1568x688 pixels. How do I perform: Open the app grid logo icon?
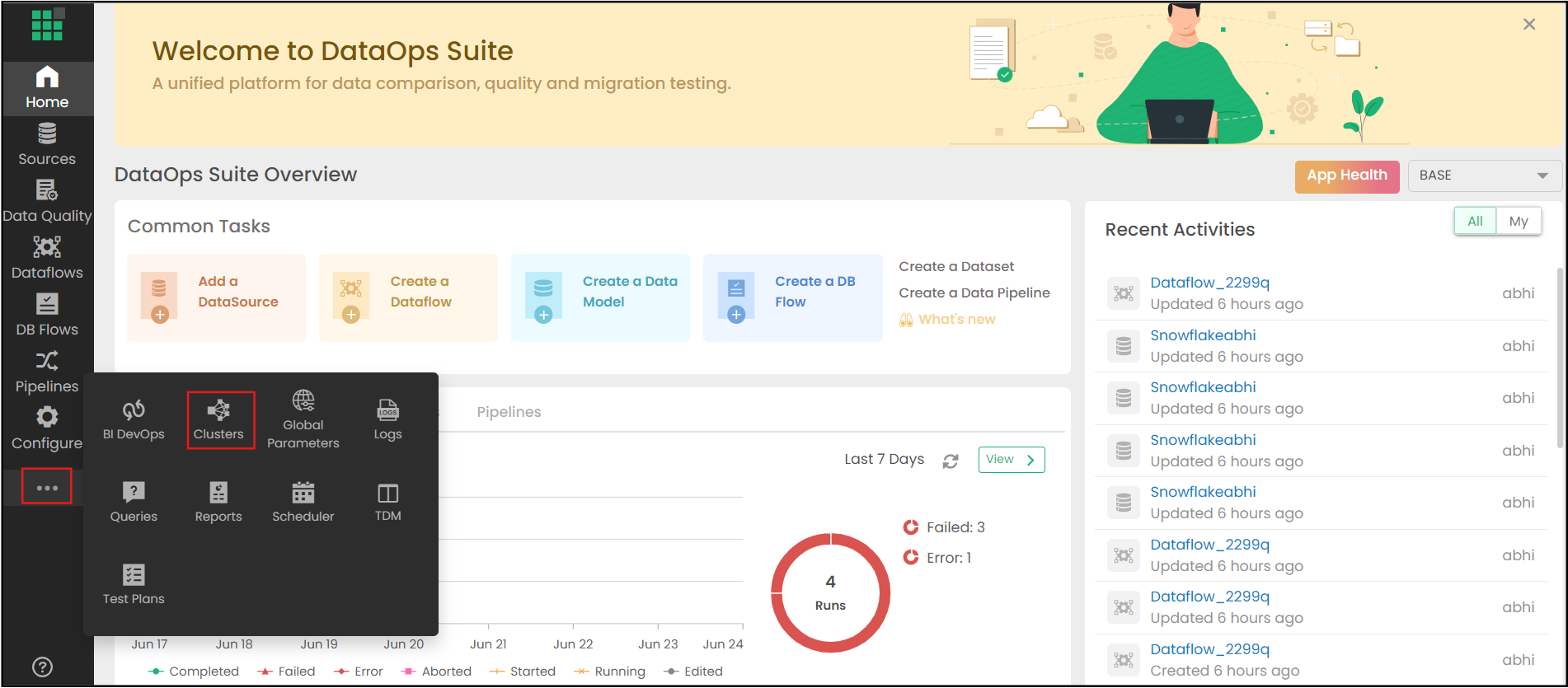[x=47, y=25]
